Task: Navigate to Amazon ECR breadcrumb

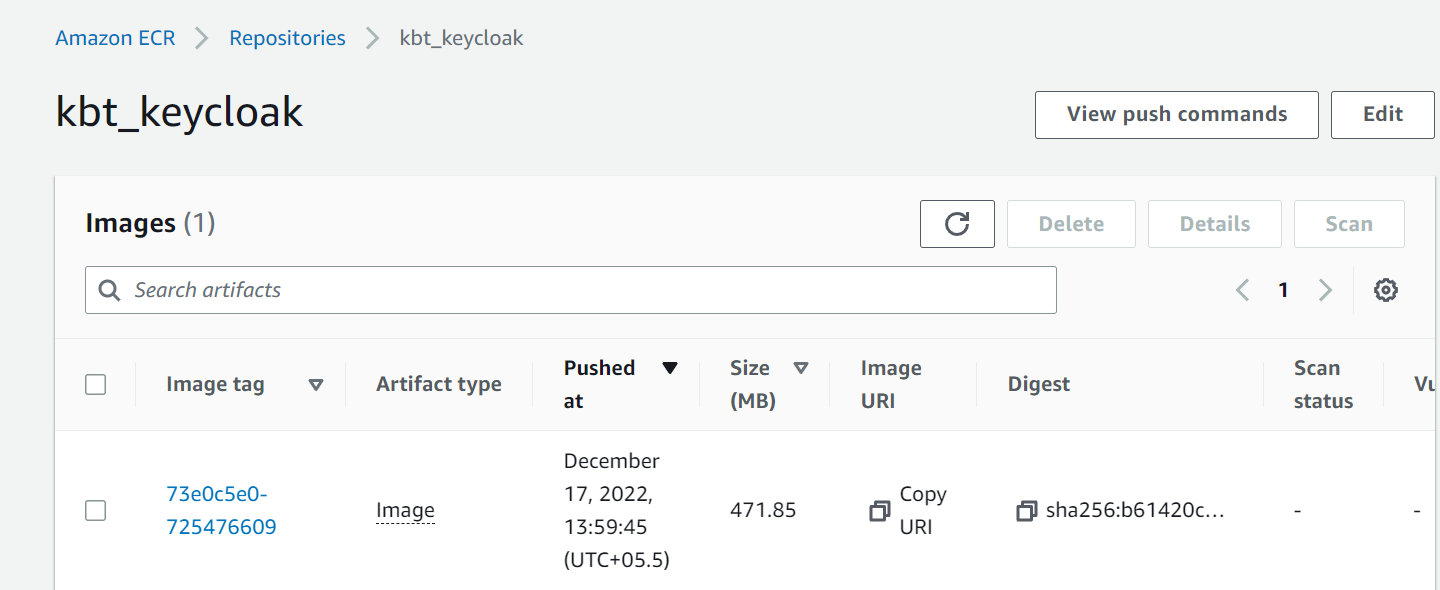Action: tap(115, 38)
